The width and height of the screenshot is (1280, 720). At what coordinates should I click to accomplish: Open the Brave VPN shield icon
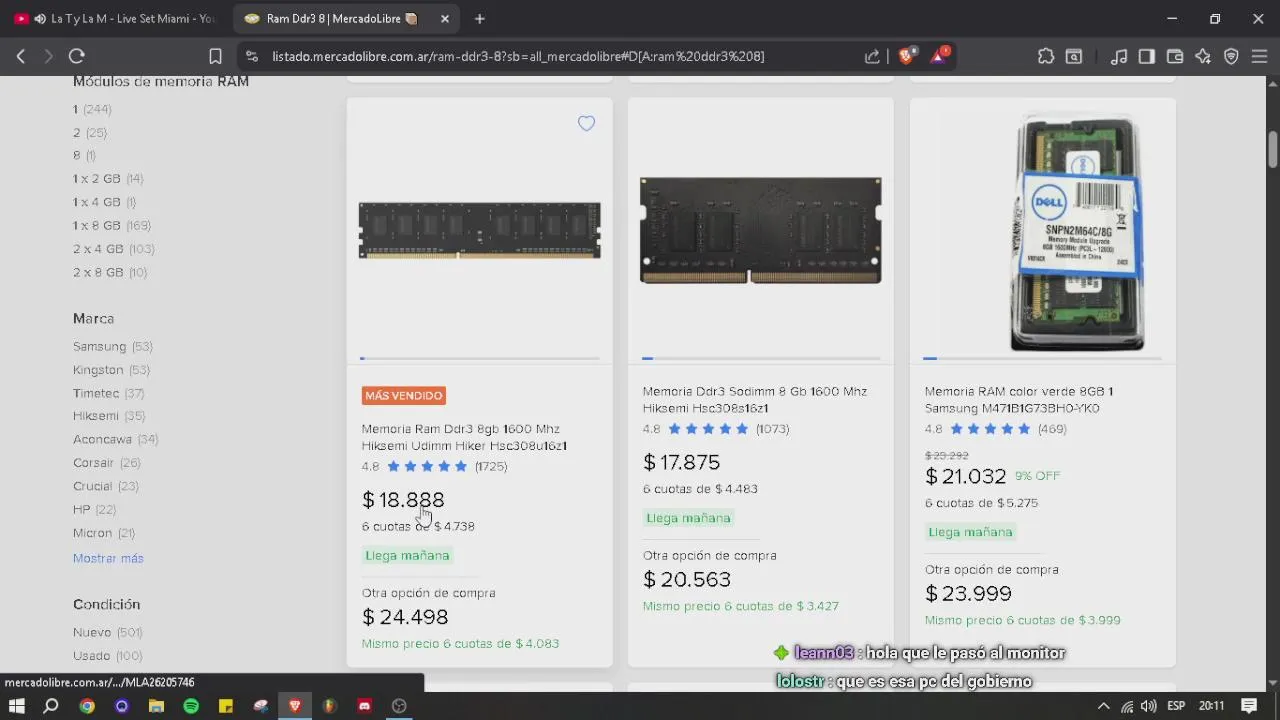point(1231,56)
